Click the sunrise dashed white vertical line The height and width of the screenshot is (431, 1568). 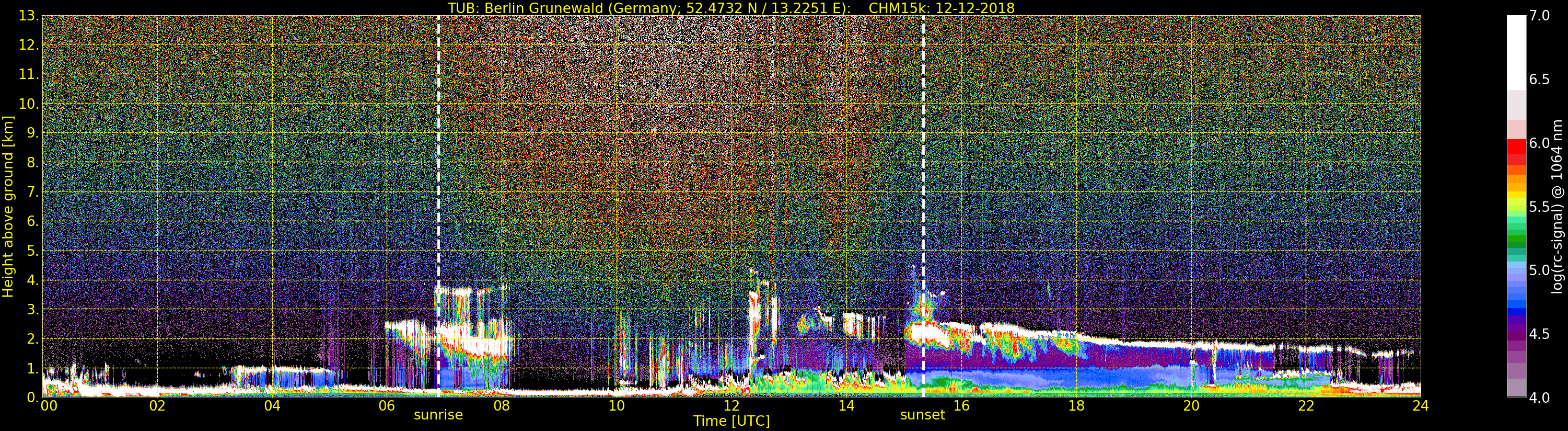[x=438, y=206]
